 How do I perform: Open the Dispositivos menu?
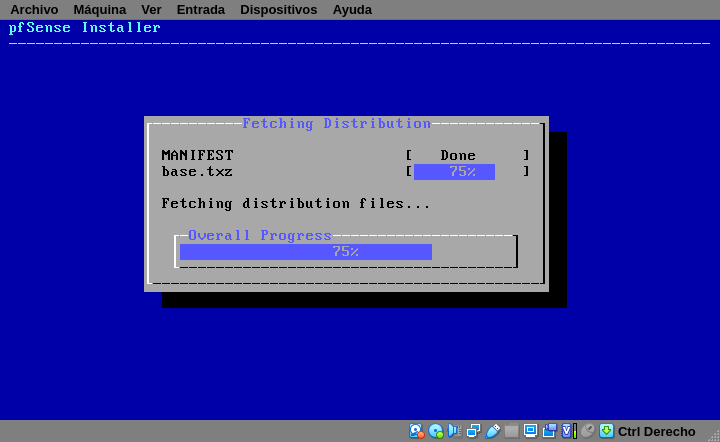point(278,10)
